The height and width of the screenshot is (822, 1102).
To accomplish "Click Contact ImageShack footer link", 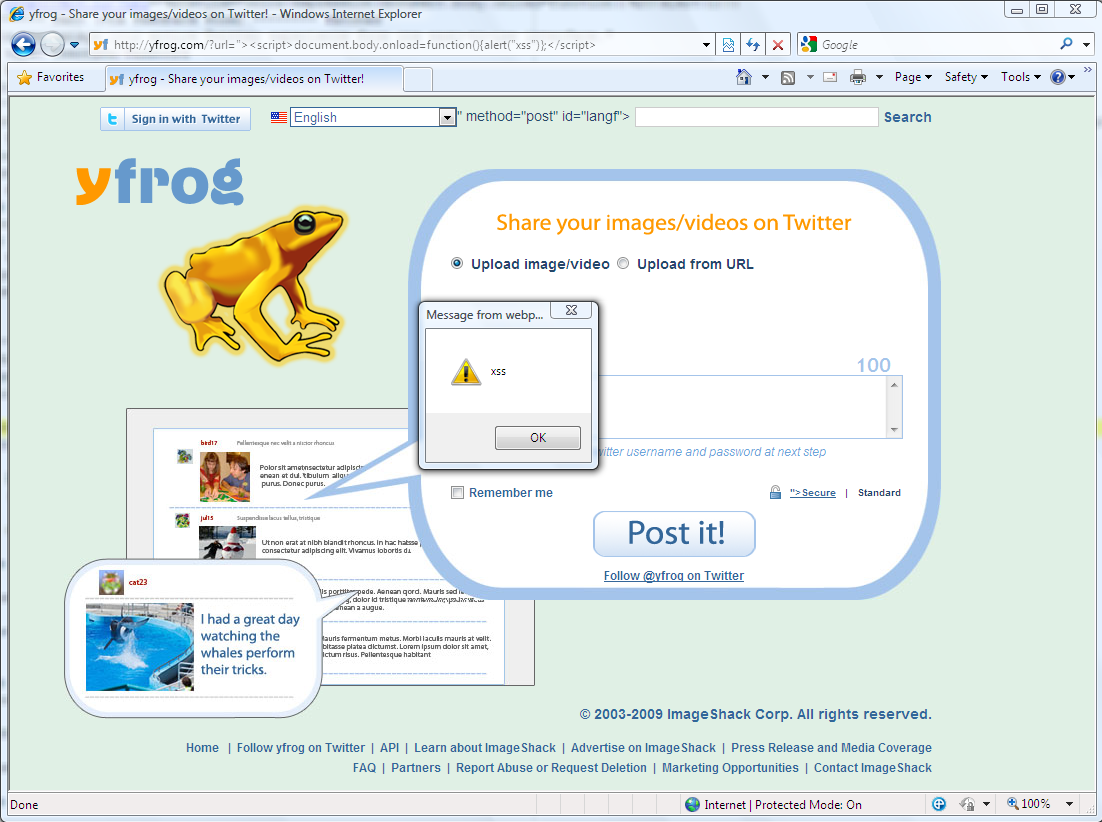I will (x=872, y=768).
